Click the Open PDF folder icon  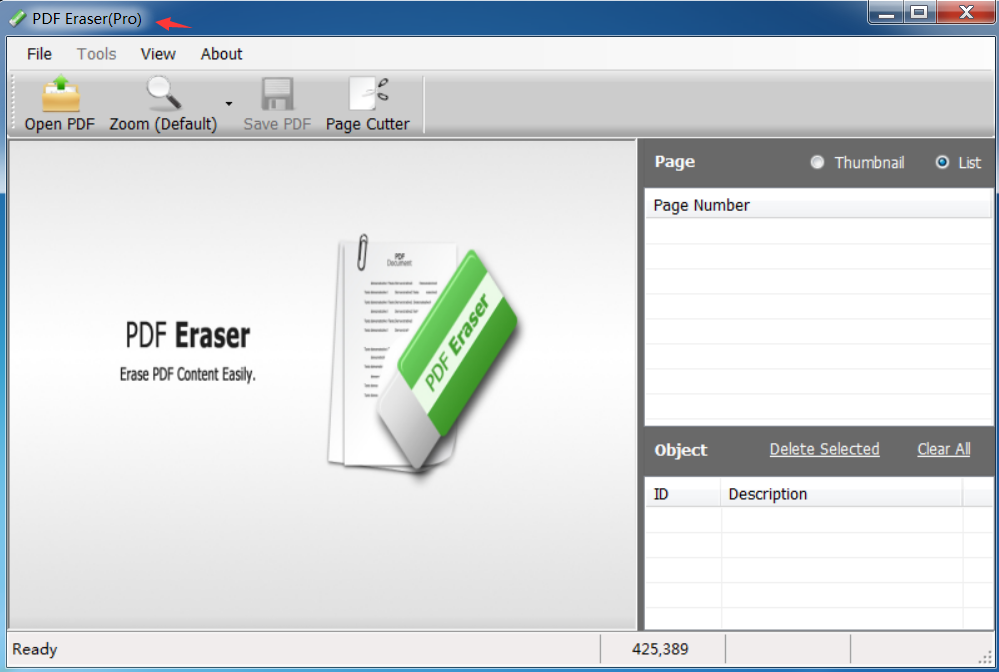61,94
